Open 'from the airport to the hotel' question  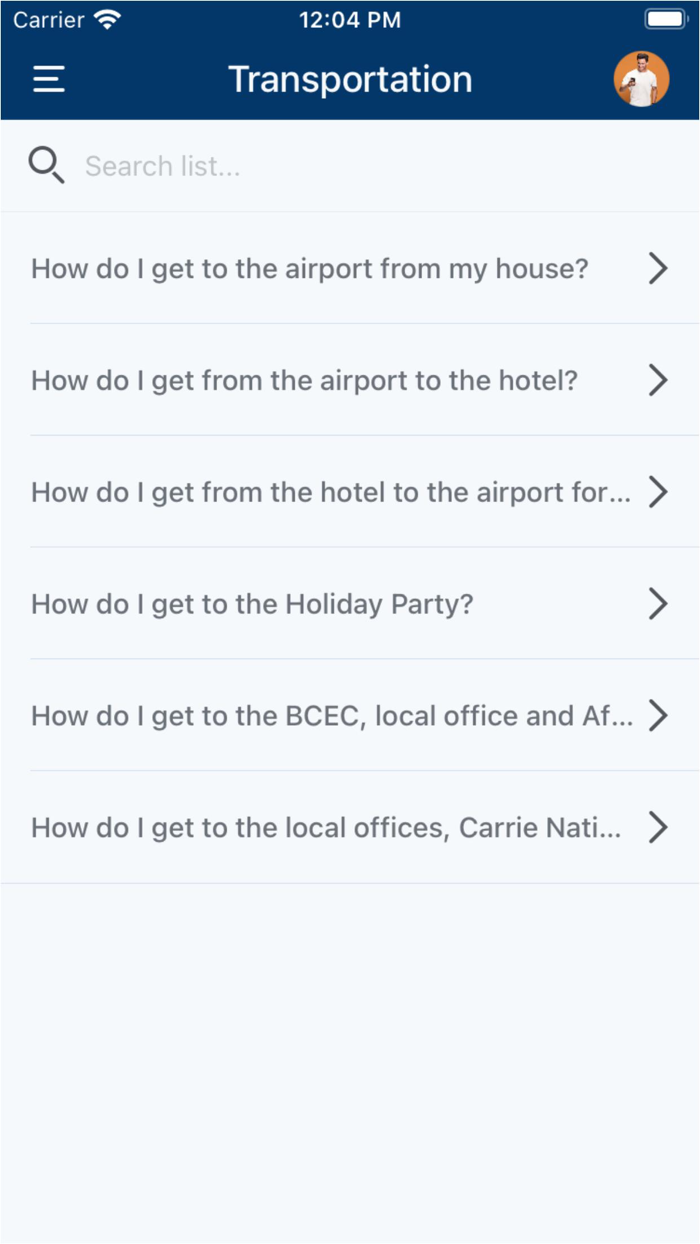coord(350,380)
